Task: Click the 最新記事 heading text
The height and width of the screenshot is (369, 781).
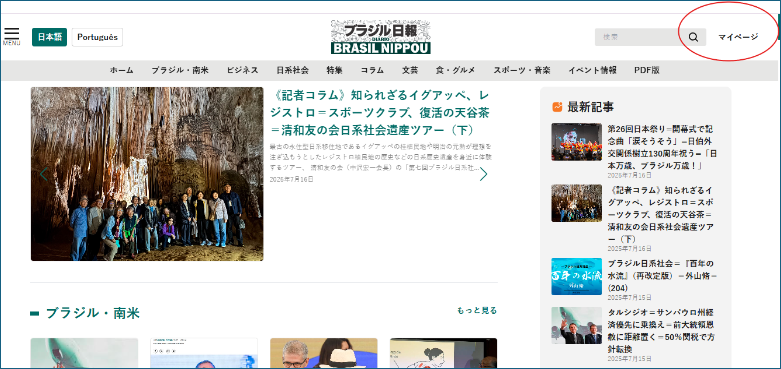Action: click(591, 107)
